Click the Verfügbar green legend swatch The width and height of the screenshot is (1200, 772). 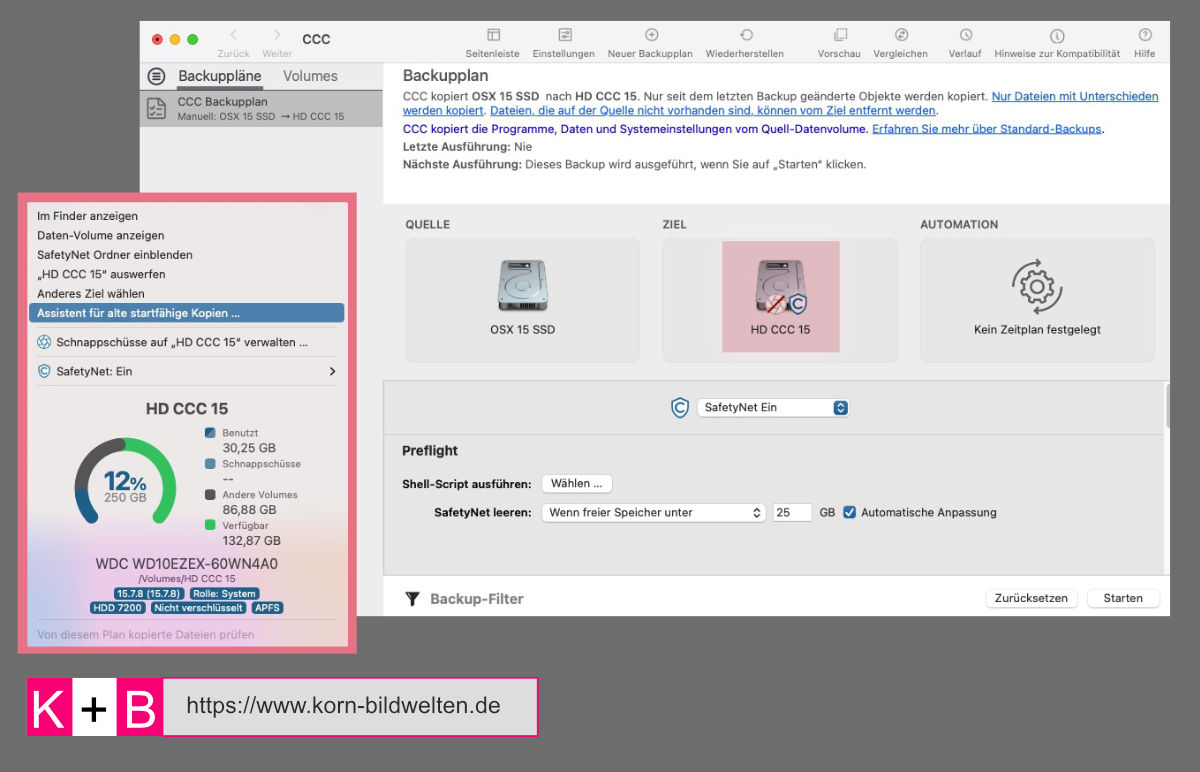(x=210, y=526)
